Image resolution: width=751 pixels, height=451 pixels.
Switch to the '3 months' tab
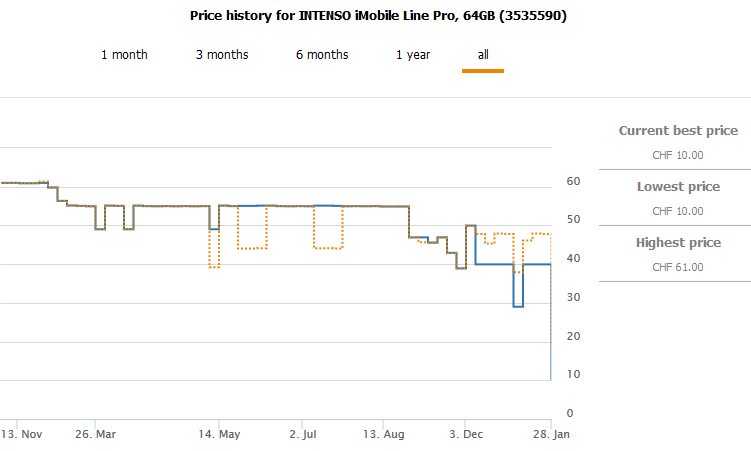coord(222,55)
